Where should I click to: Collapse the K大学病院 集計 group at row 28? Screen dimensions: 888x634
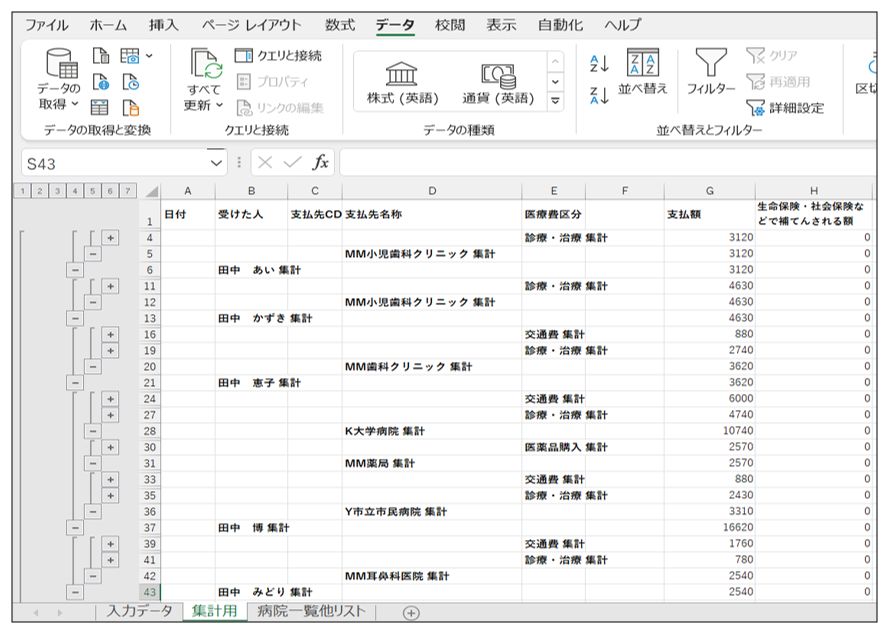(92, 431)
